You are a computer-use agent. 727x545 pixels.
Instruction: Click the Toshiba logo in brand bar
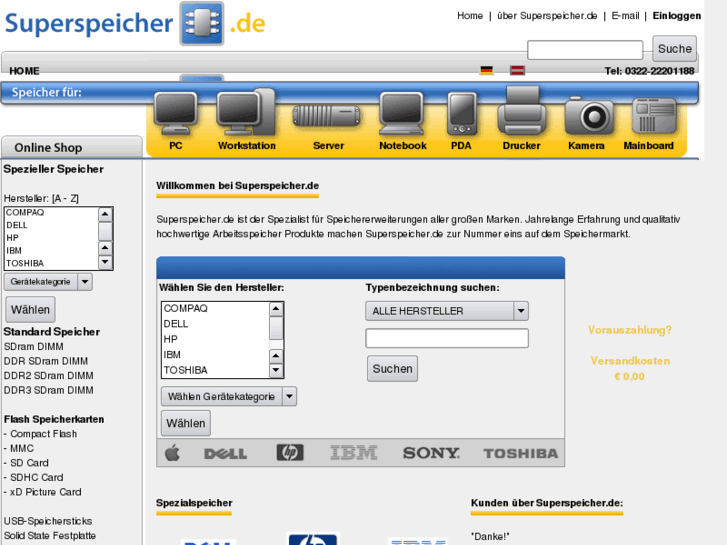(x=521, y=453)
